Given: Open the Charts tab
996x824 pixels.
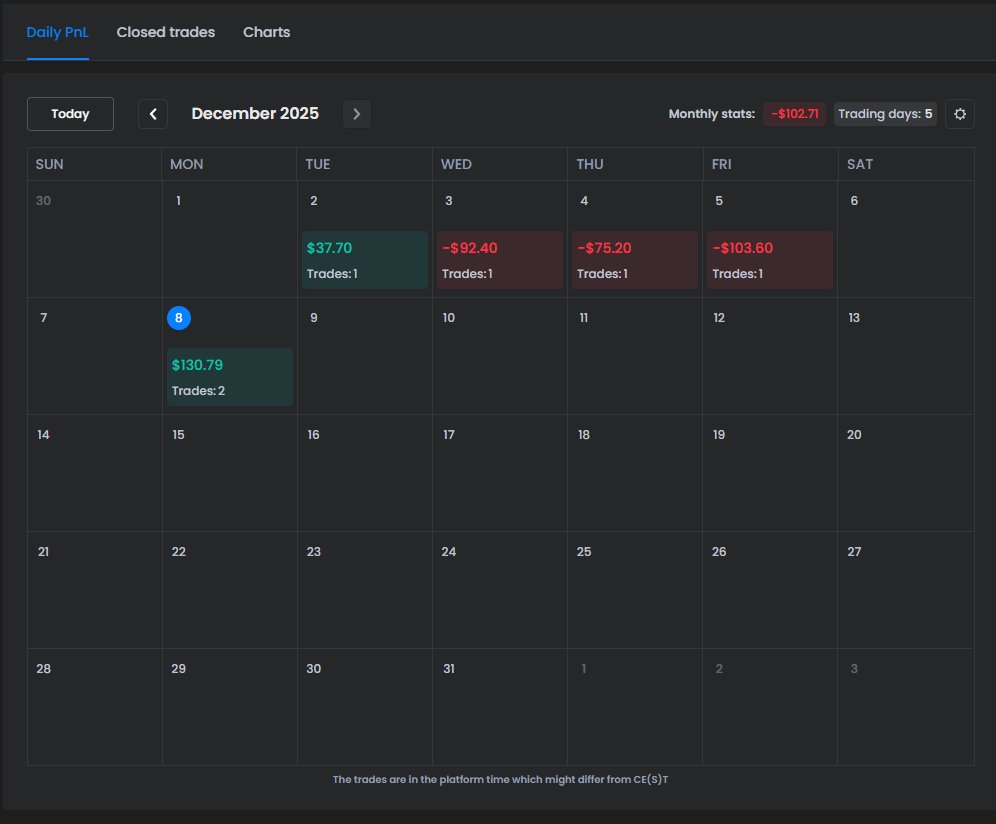Looking at the screenshot, I should [x=266, y=32].
